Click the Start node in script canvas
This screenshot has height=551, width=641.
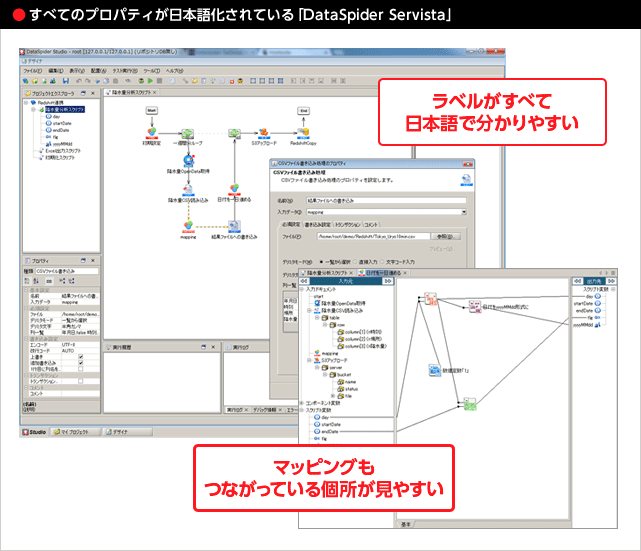152,109
